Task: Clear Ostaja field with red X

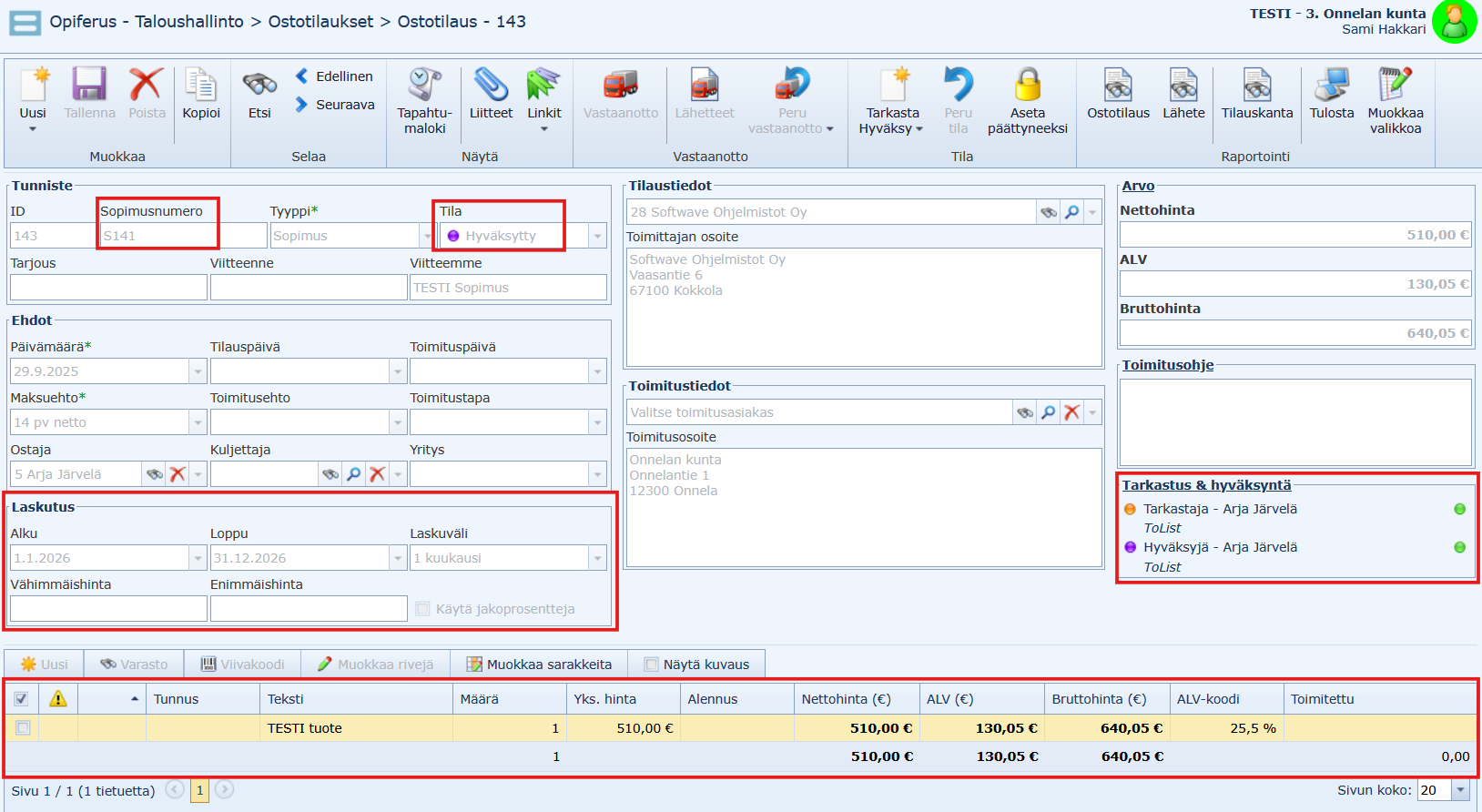Action: point(178,474)
